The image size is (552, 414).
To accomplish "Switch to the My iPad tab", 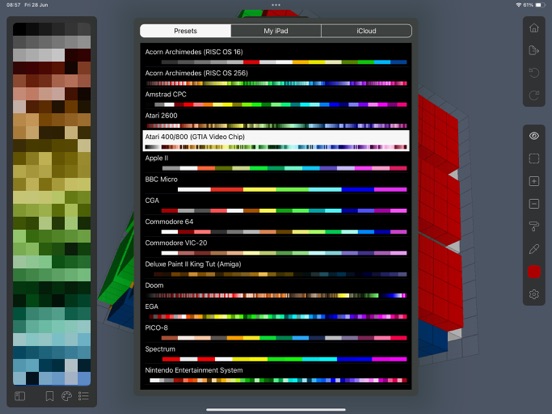I will [x=276, y=31].
